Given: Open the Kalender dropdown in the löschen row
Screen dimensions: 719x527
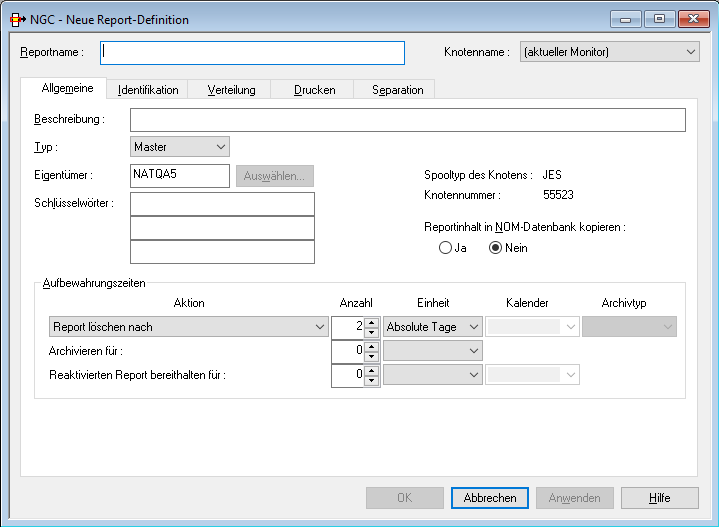Looking at the screenshot, I should point(532,327).
